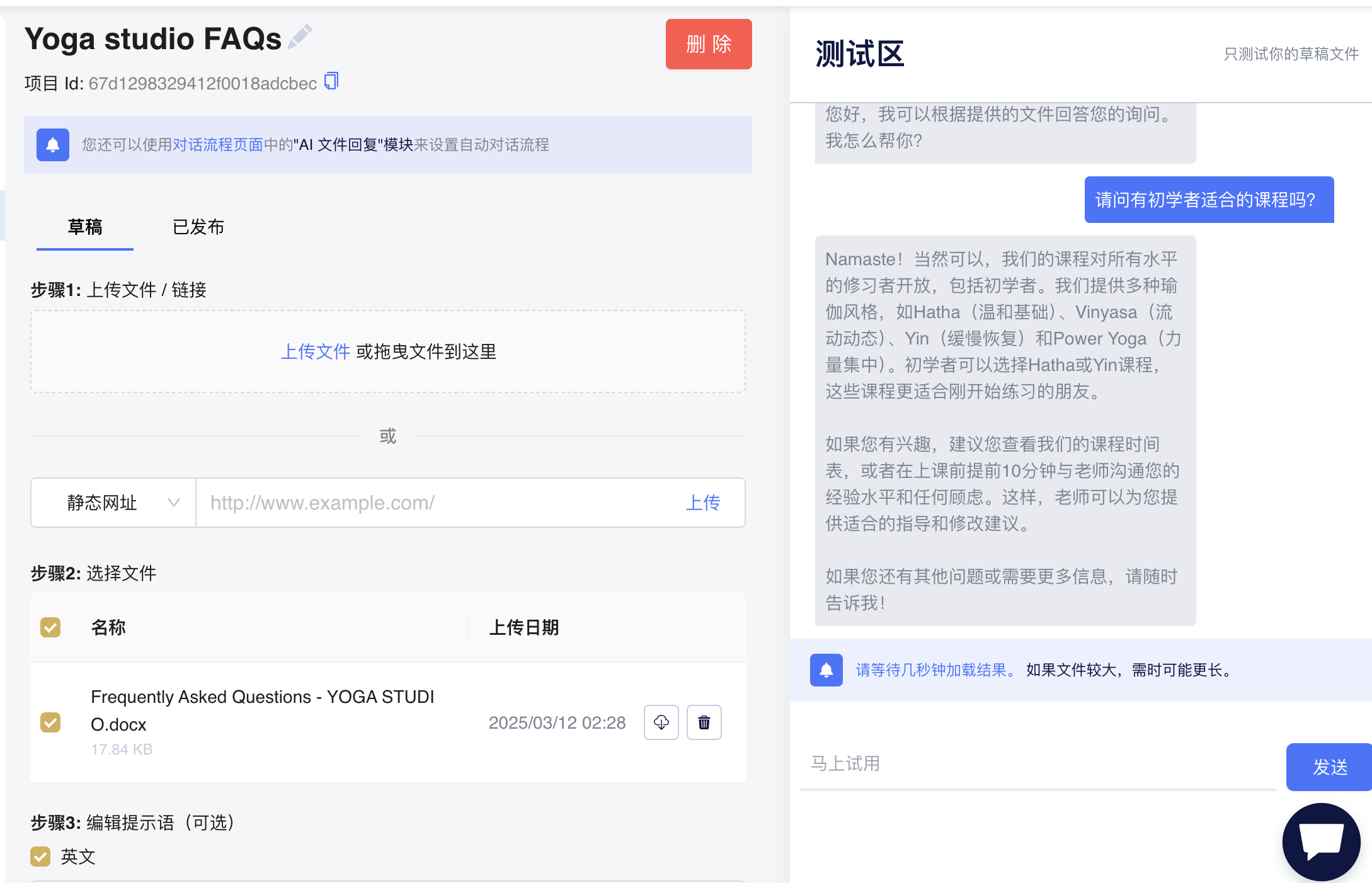This screenshot has height=883, width=1372.
Task: Delete the uploaded docx with trash icon
Action: pyautogui.click(x=704, y=722)
